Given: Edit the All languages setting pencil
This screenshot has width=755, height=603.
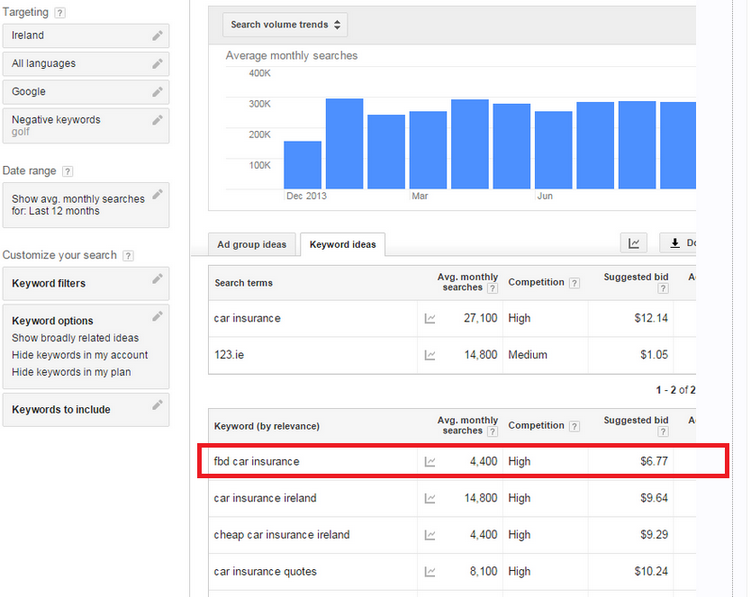Looking at the screenshot, I should coord(157,64).
